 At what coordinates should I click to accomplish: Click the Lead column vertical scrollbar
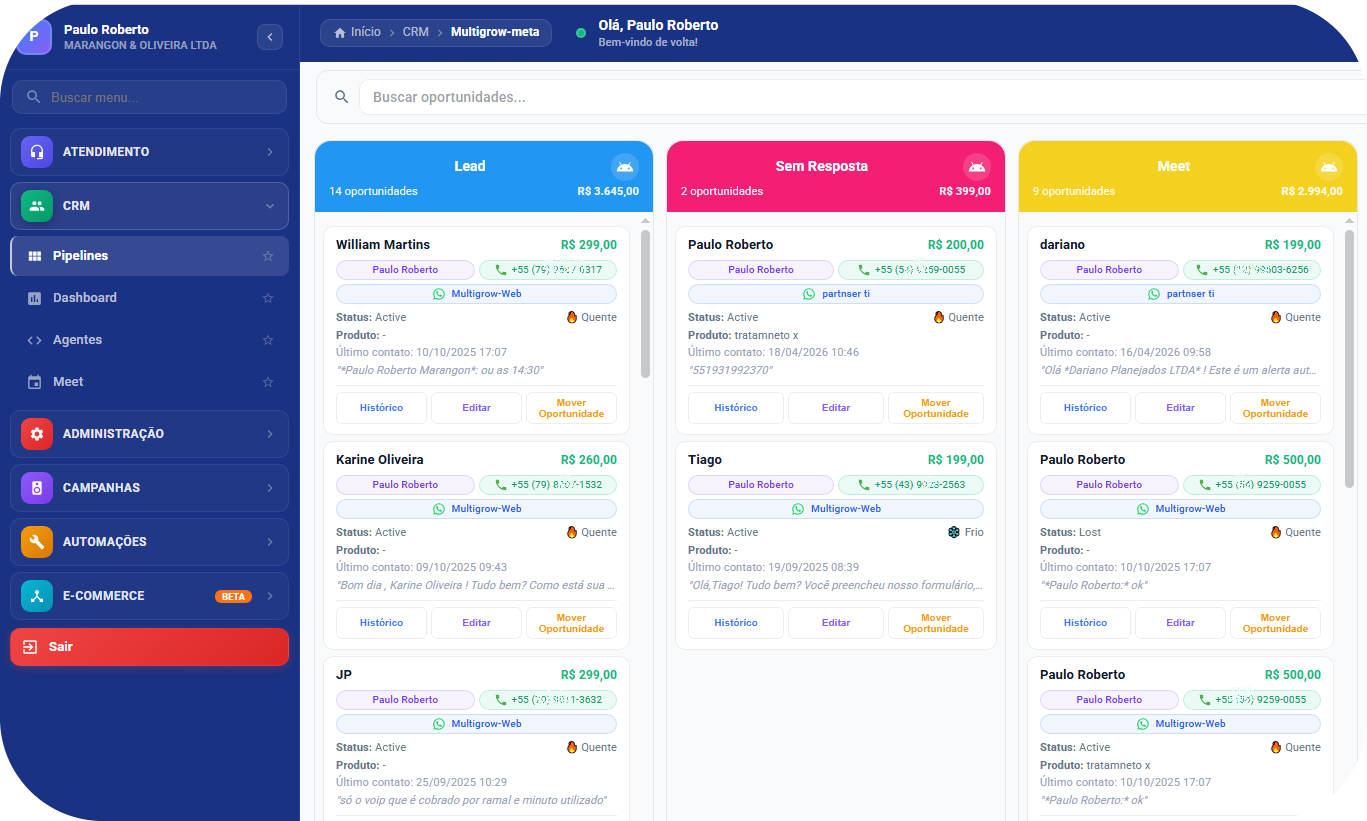point(645,300)
